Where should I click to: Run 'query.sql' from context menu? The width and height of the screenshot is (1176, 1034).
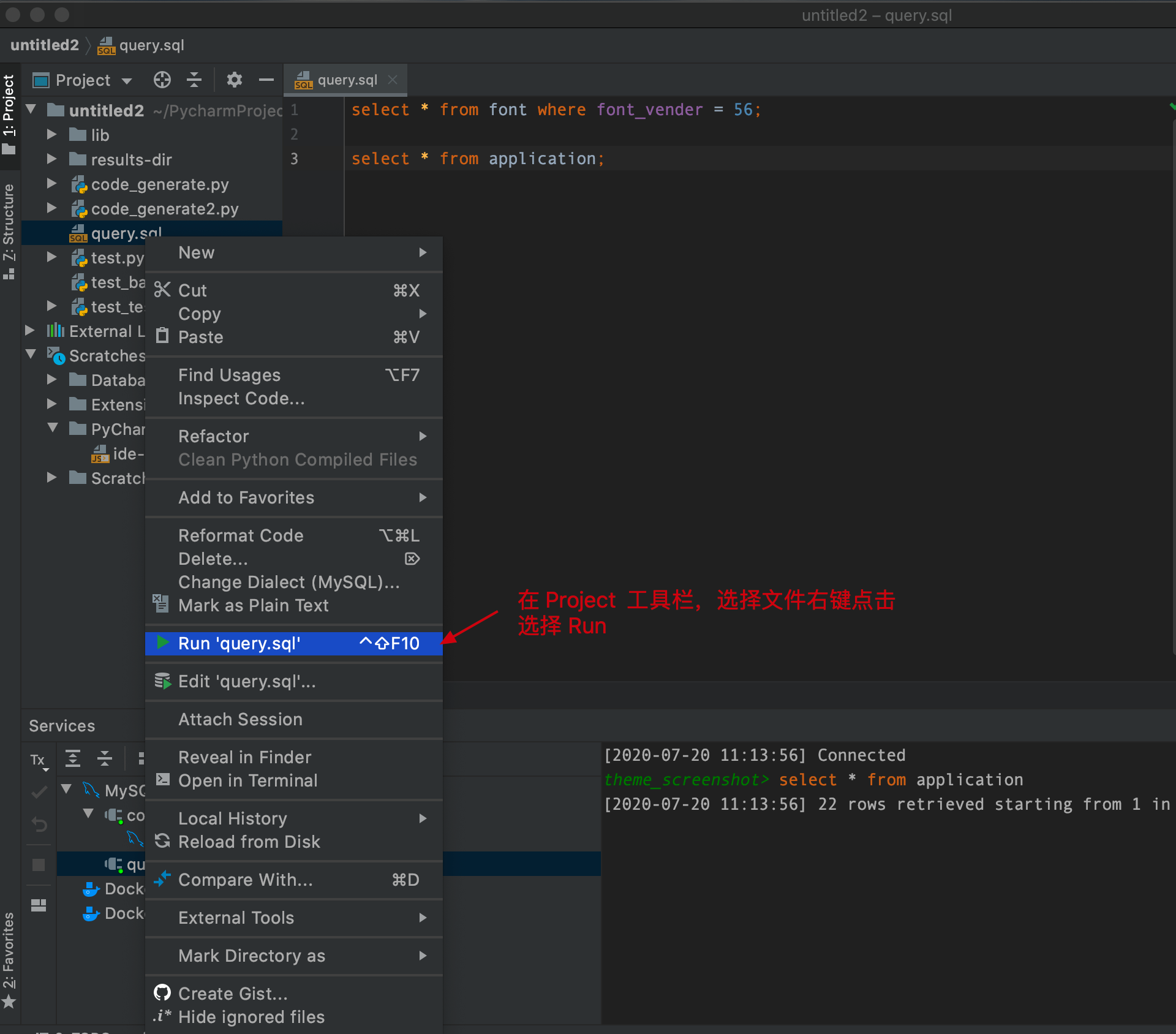pos(294,643)
